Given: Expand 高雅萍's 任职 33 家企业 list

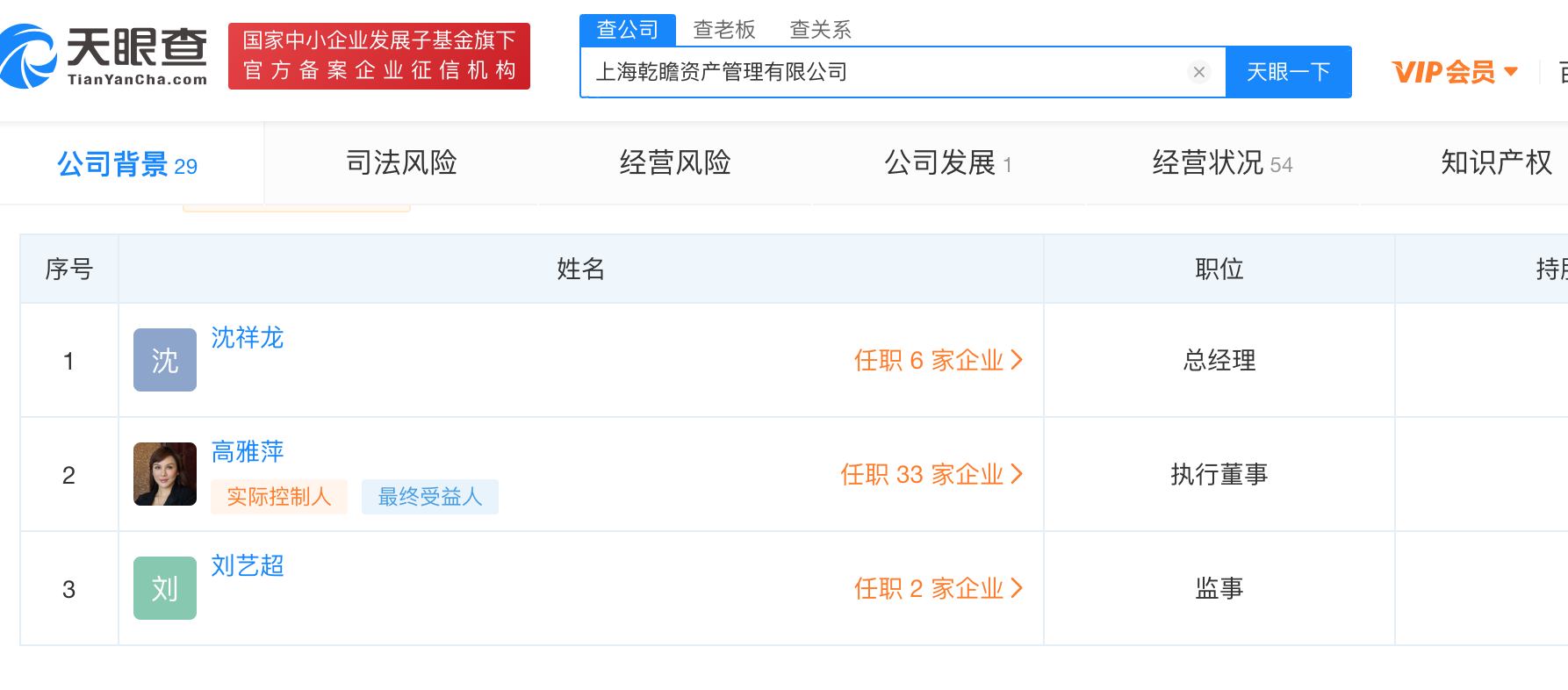Looking at the screenshot, I should pyautogui.click(x=931, y=474).
